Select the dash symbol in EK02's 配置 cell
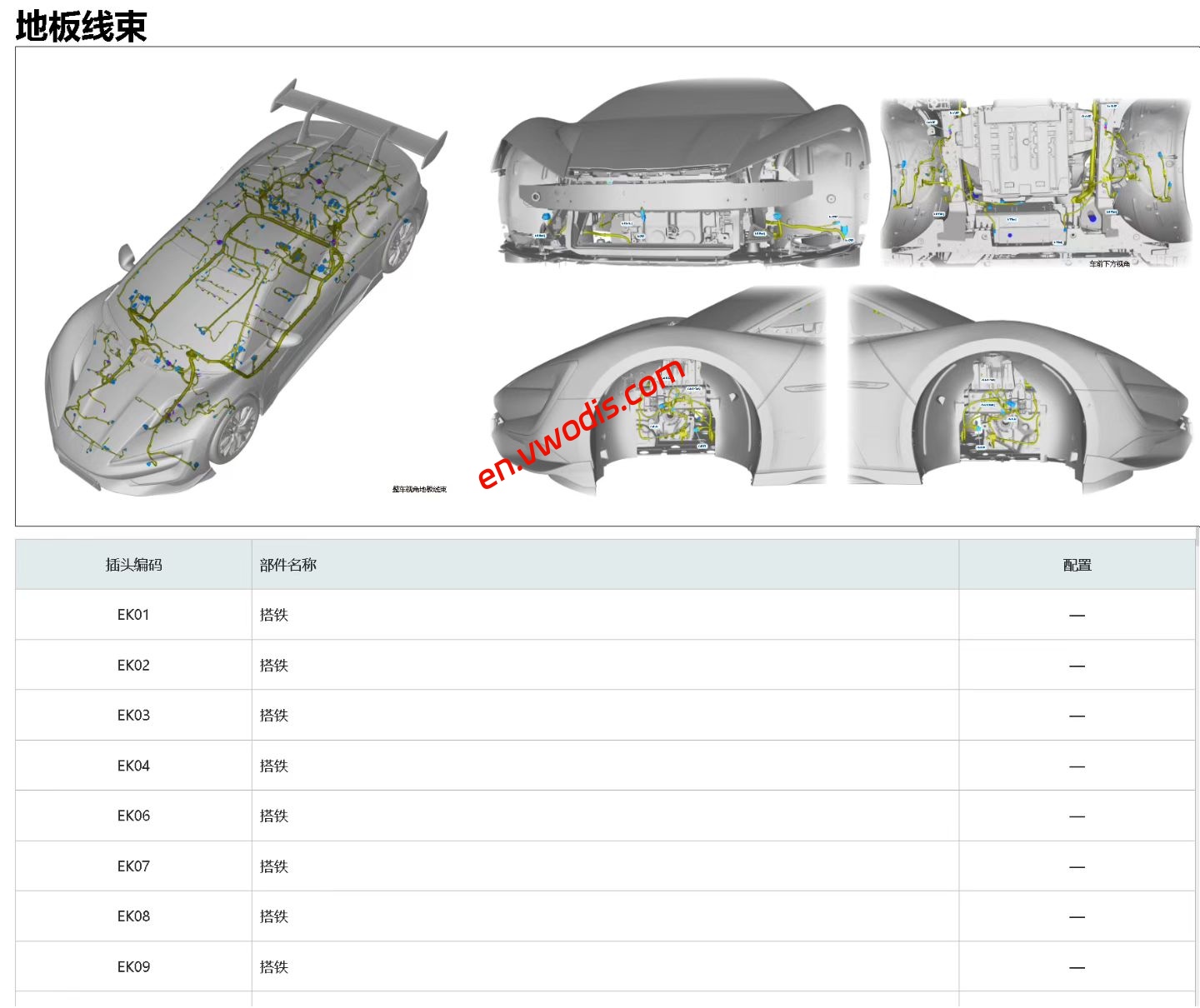 1076,665
